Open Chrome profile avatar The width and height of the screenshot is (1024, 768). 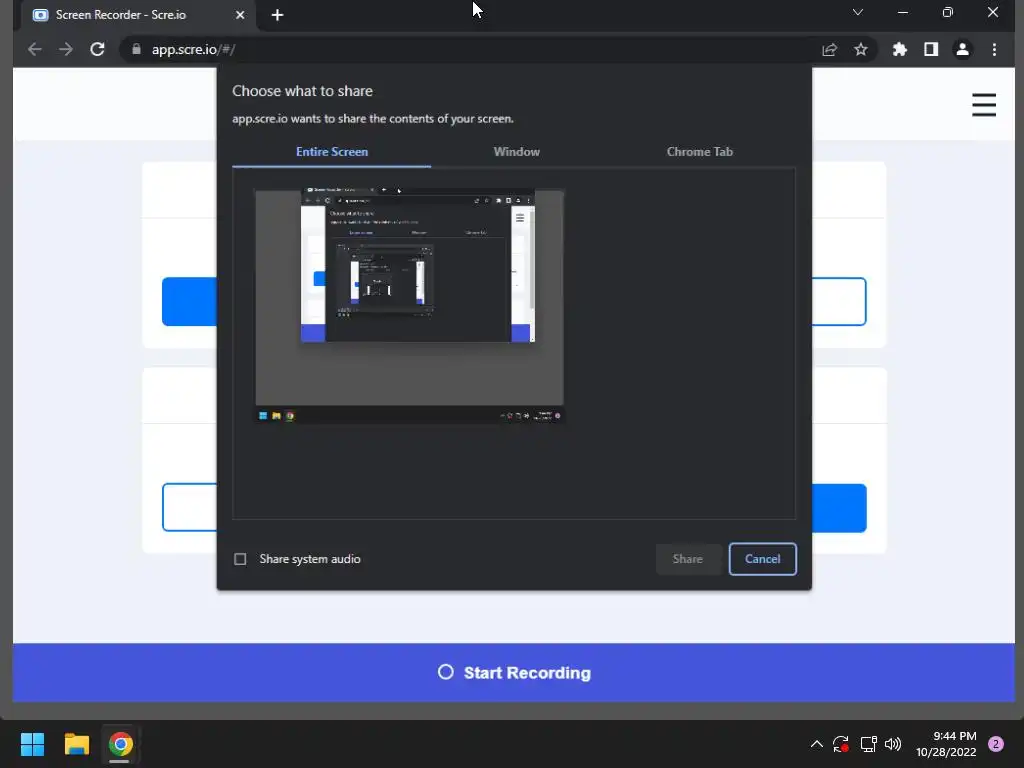963,50
